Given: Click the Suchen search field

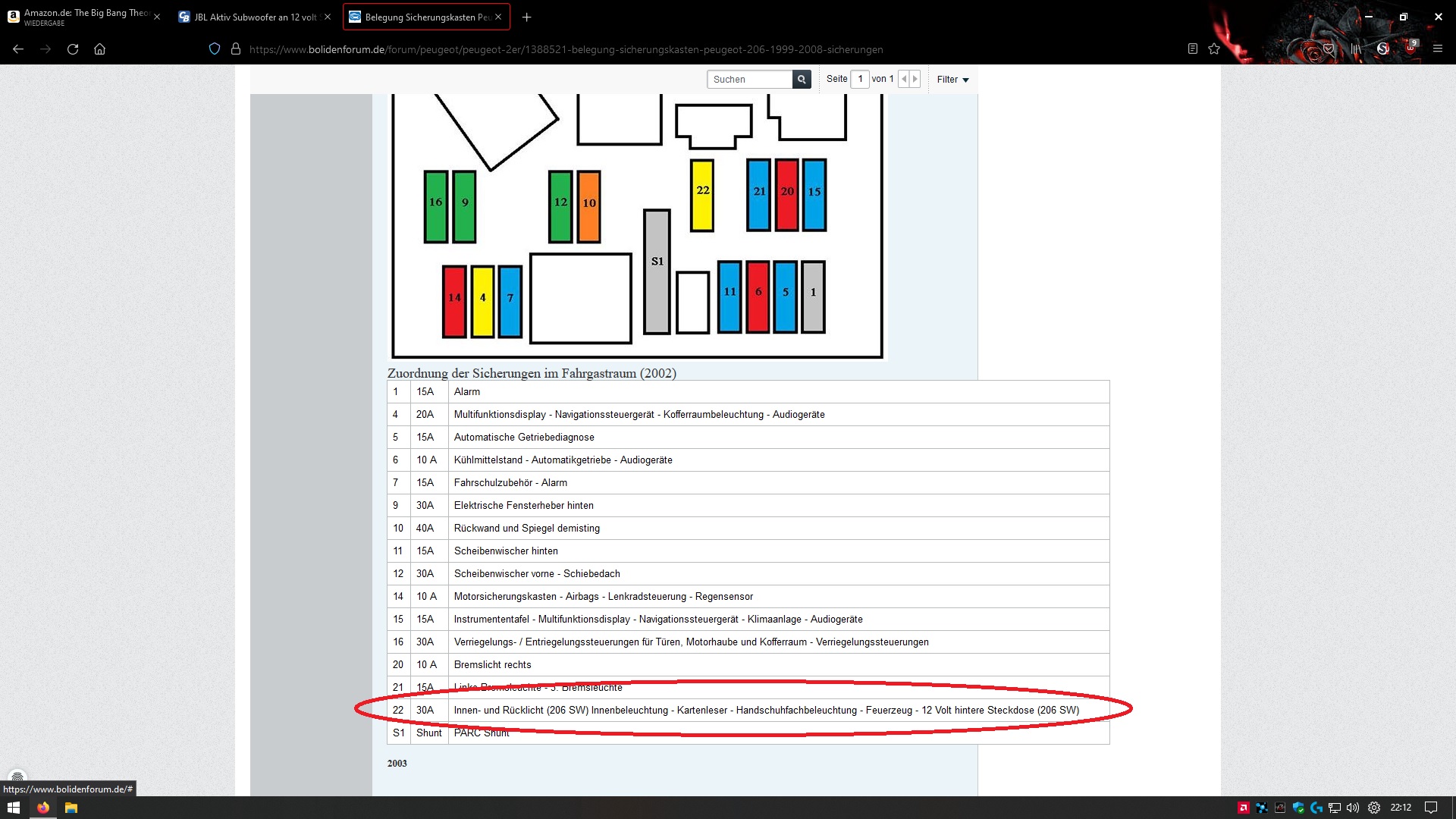Looking at the screenshot, I should click(751, 79).
